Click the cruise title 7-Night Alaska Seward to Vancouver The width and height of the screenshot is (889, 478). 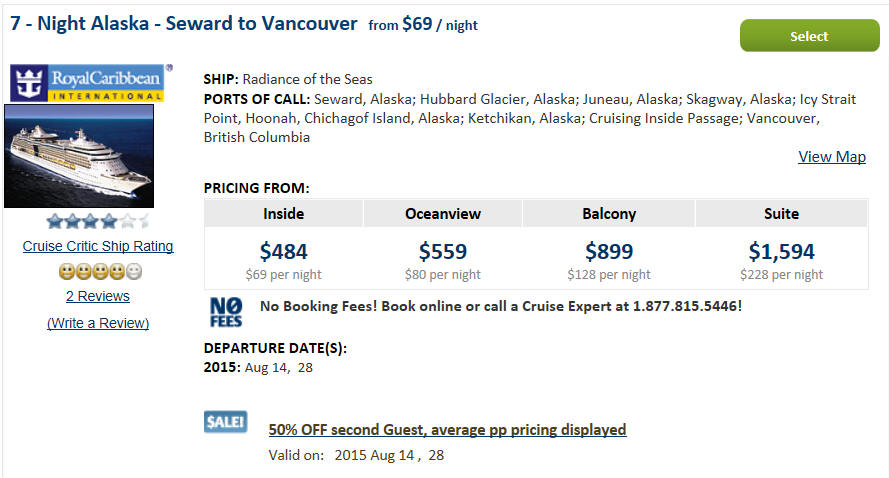[184, 24]
